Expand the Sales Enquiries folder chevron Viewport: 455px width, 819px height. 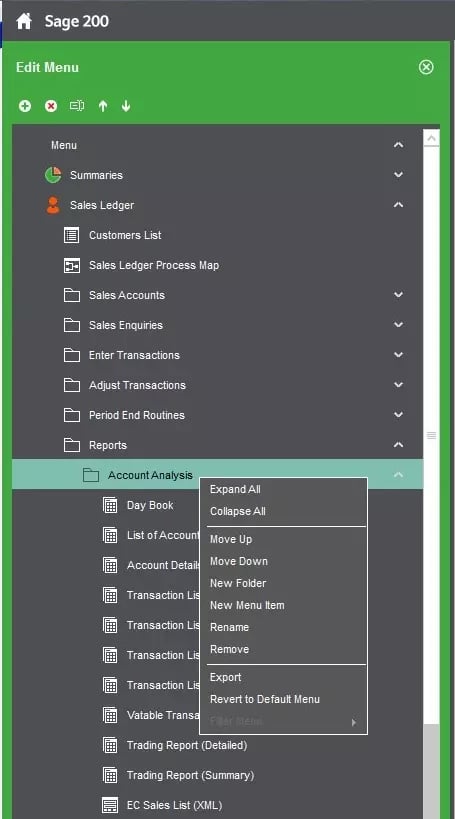click(x=398, y=324)
